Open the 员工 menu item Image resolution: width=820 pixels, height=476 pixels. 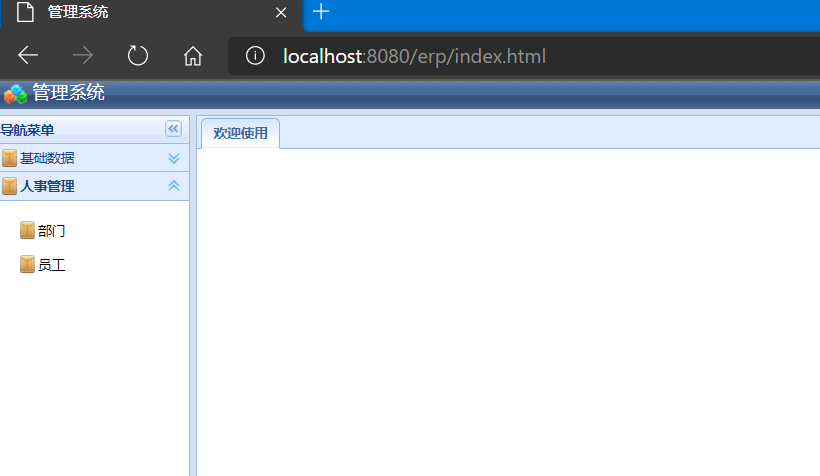click(x=51, y=265)
